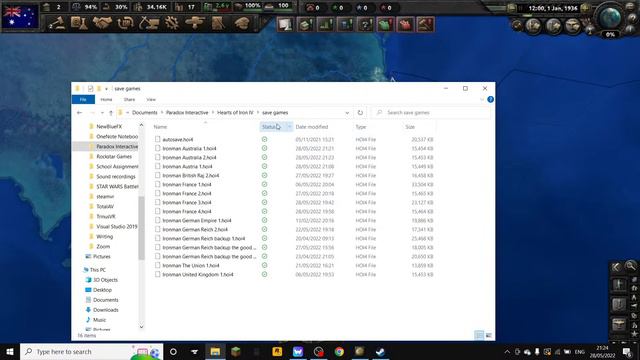The width and height of the screenshot is (640, 360).
Task: Expand chevron after Hearts of Iron IV breadcrumb
Action: point(258,113)
